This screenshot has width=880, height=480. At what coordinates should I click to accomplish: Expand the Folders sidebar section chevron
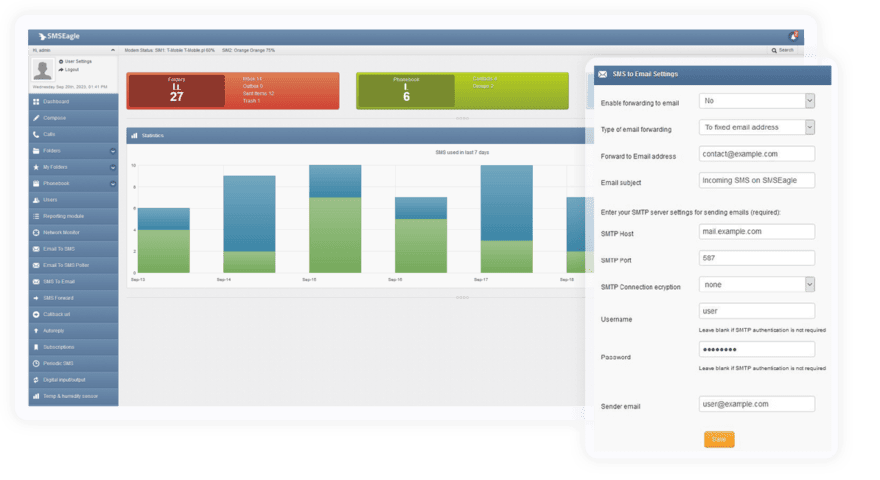(113, 151)
